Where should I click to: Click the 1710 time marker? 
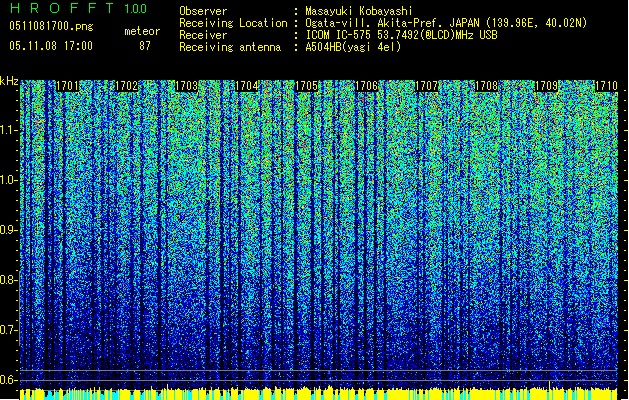(x=606, y=86)
